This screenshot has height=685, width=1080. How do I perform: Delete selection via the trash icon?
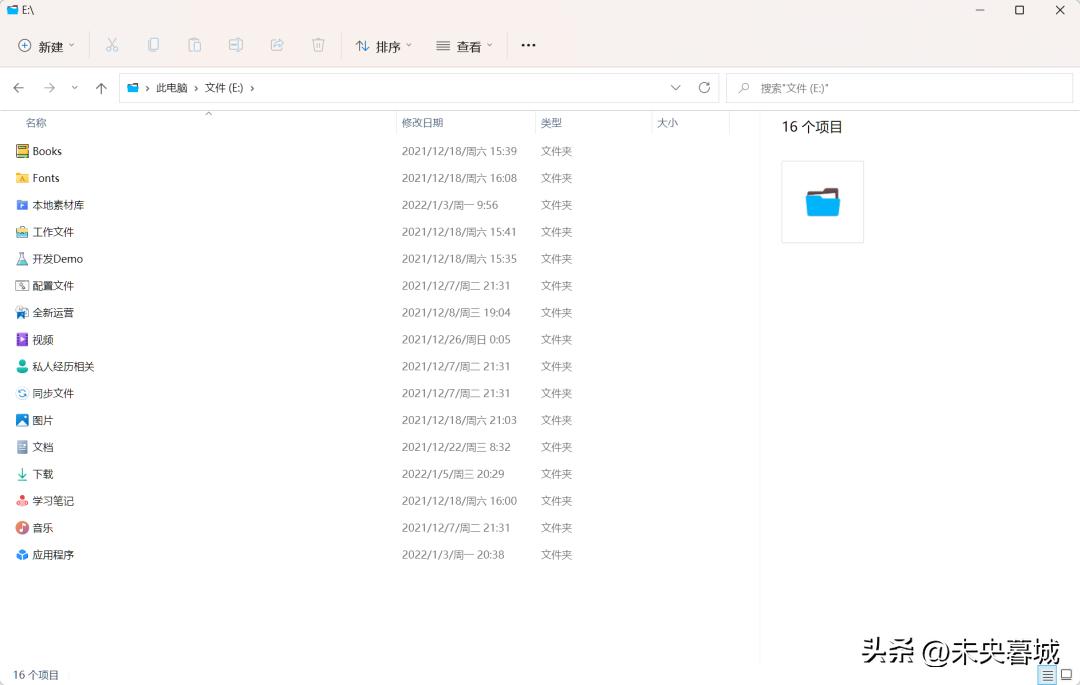click(x=318, y=45)
